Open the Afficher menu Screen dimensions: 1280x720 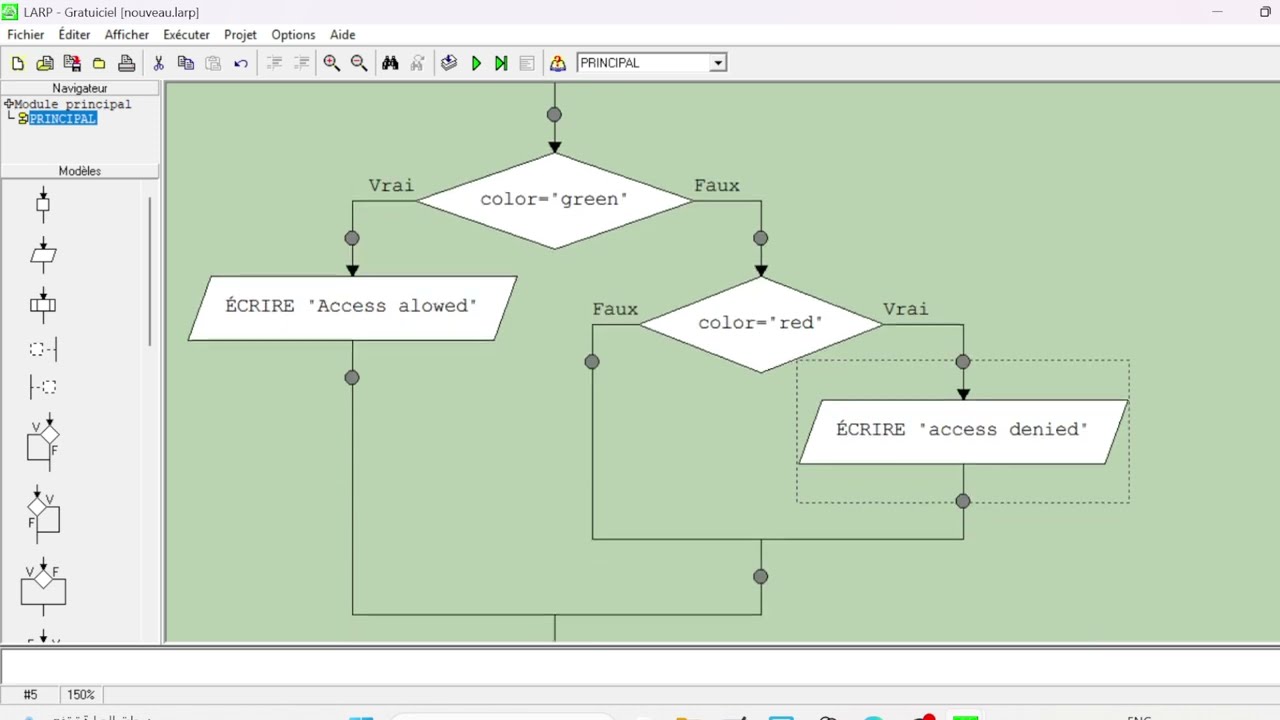[127, 34]
